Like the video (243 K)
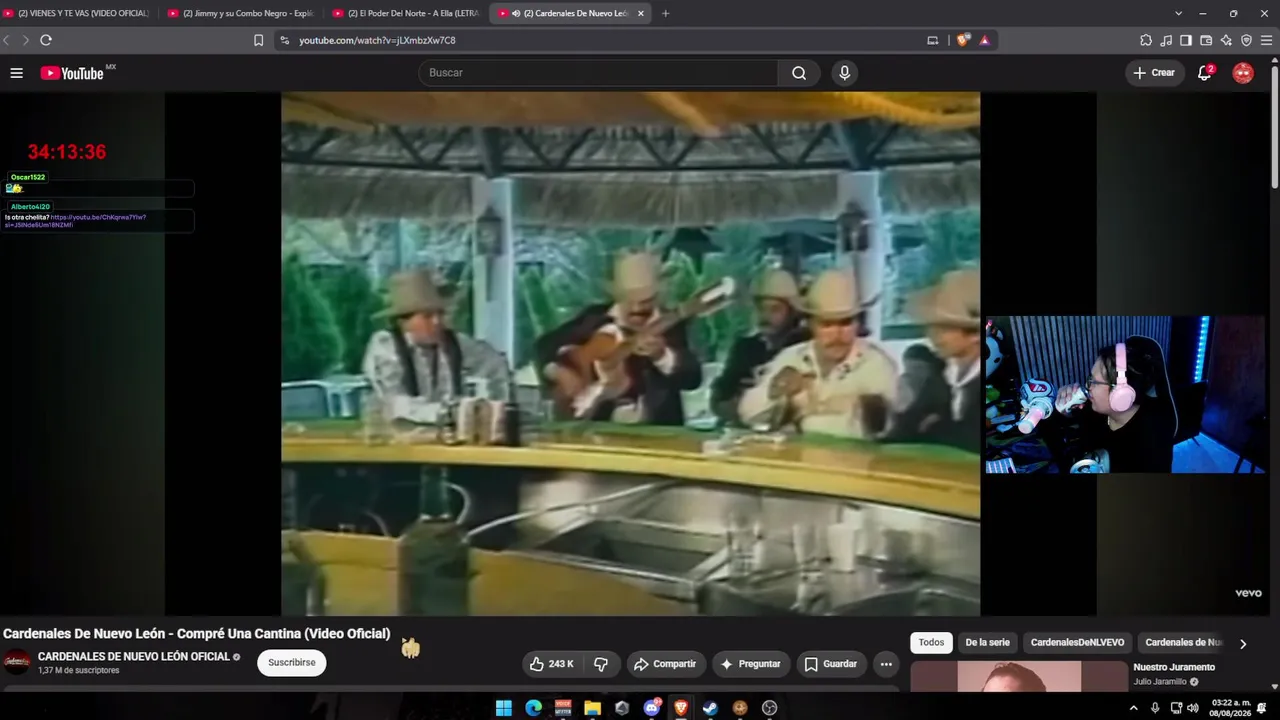1280x720 pixels. click(x=552, y=664)
